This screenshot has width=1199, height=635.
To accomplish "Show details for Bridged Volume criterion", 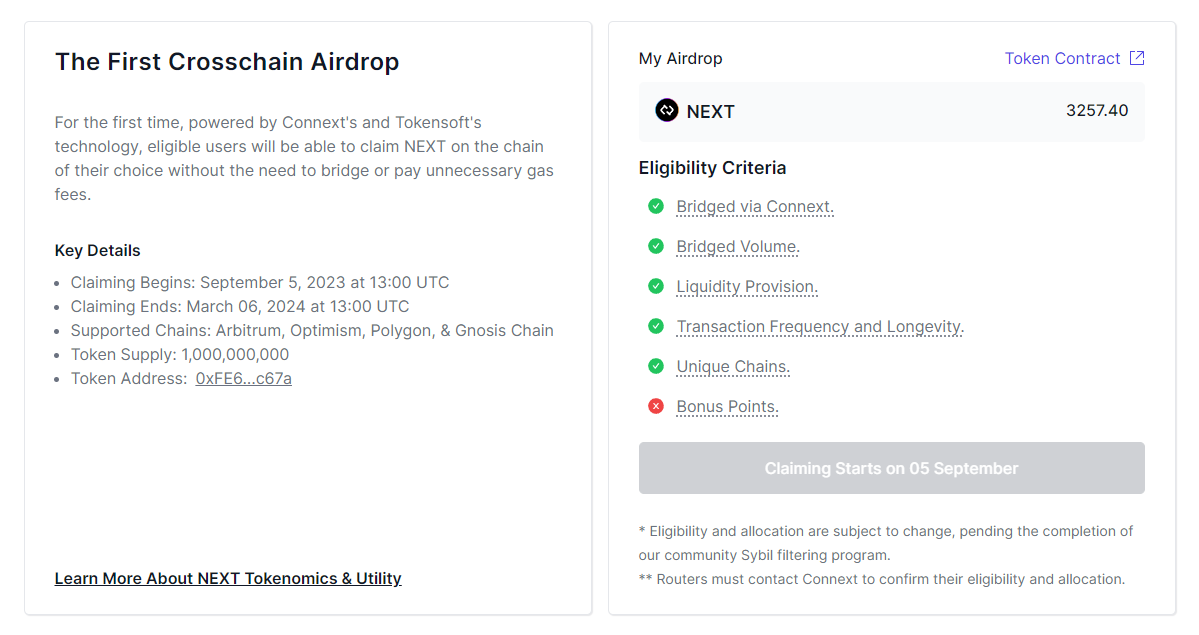I will pyautogui.click(x=738, y=247).
